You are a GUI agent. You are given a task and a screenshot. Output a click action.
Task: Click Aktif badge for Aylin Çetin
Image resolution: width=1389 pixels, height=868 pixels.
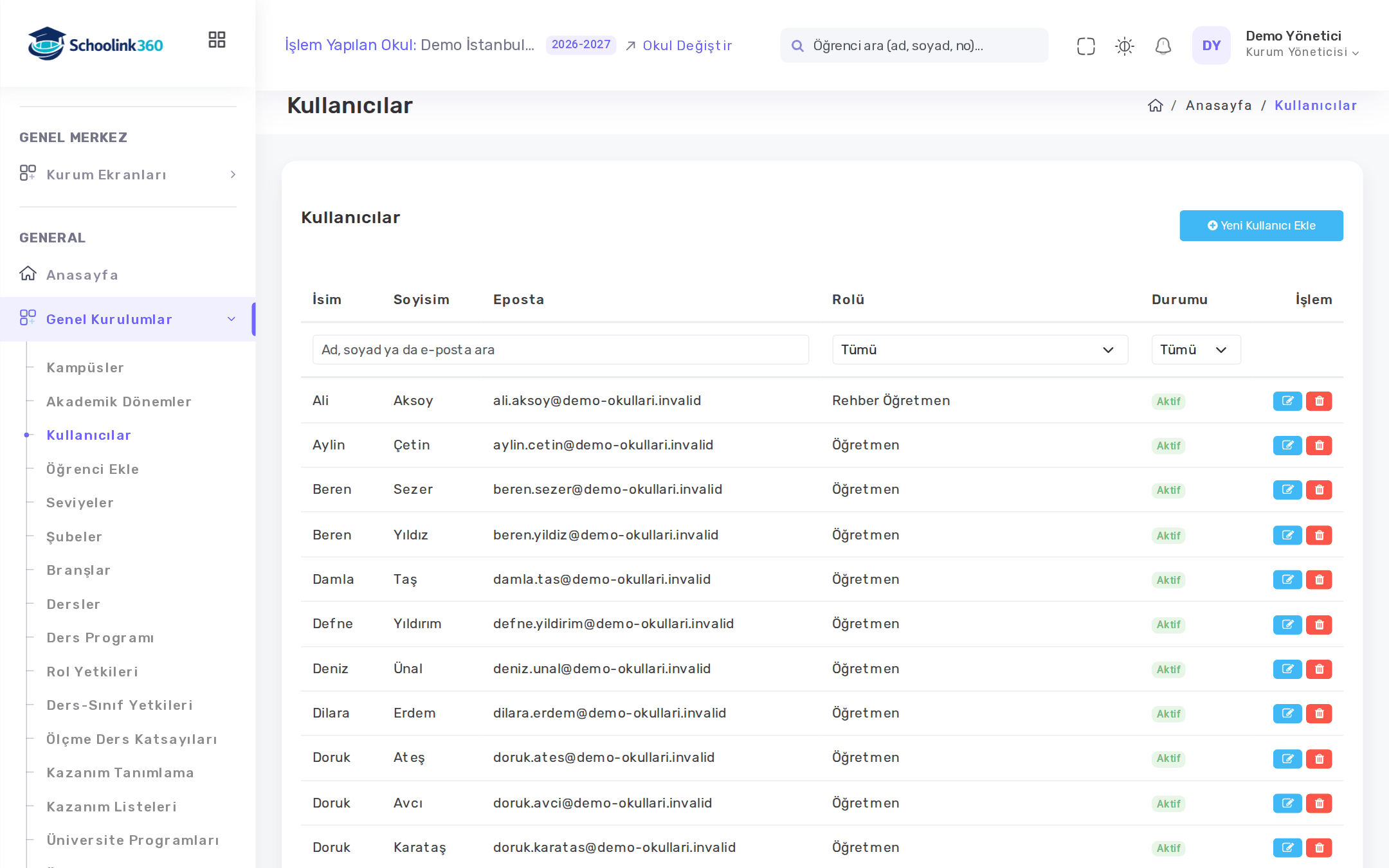click(1168, 446)
